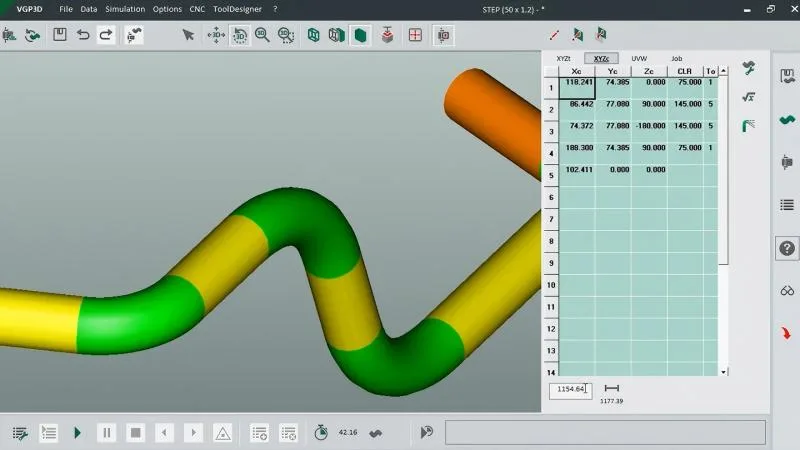
Task: Pause the simulation
Action: tap(107, 433)
